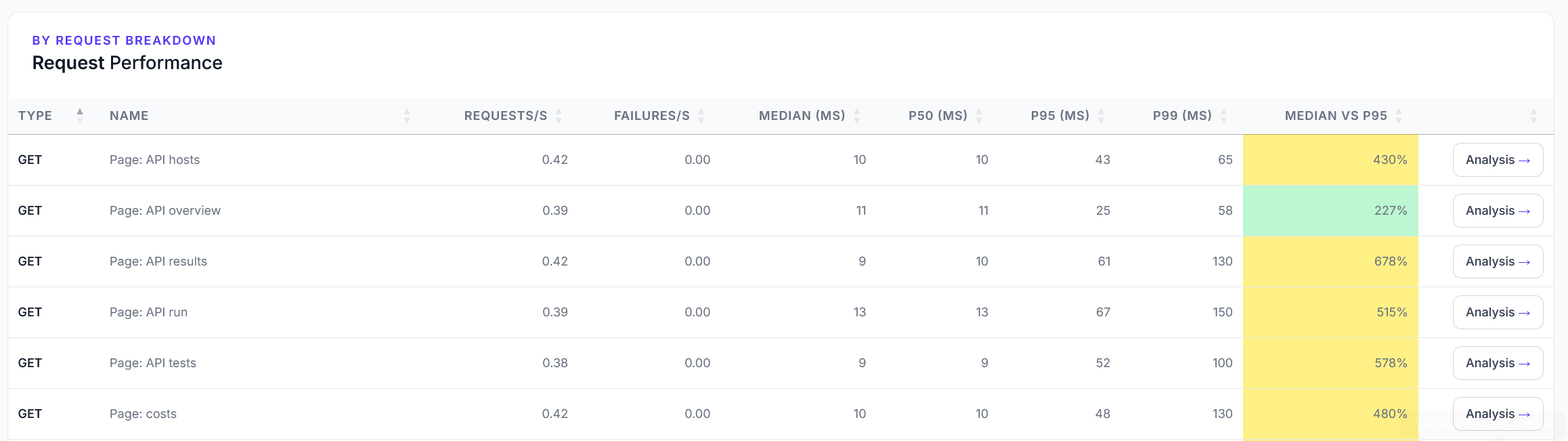Screen dimensions: 1568x441
Task: Open Analysis for Page: costs
Action: (1498, 414)
